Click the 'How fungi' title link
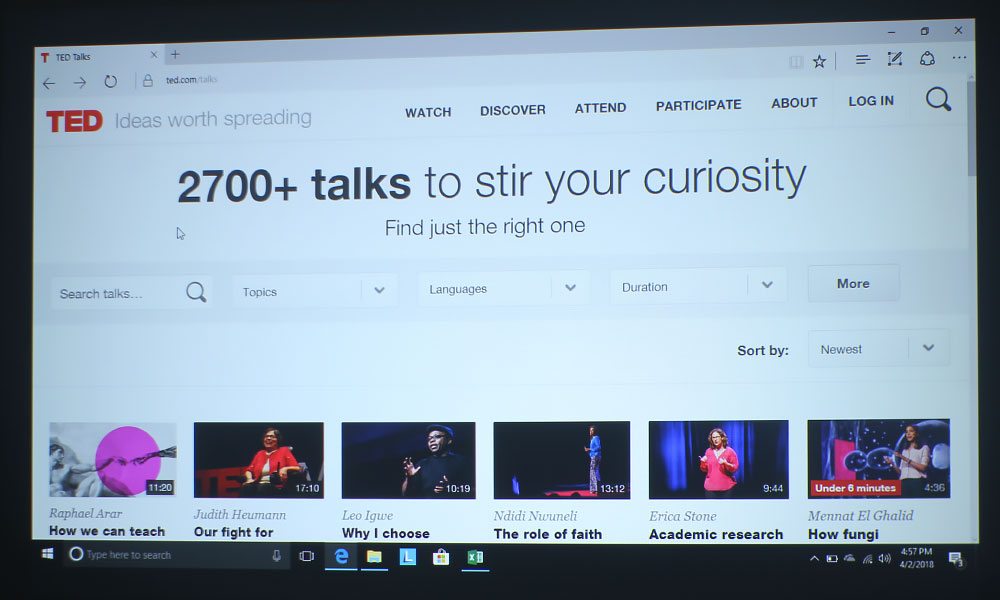Image resolution: width=1000 pixels, height=600 pixels. pos(843,534)
